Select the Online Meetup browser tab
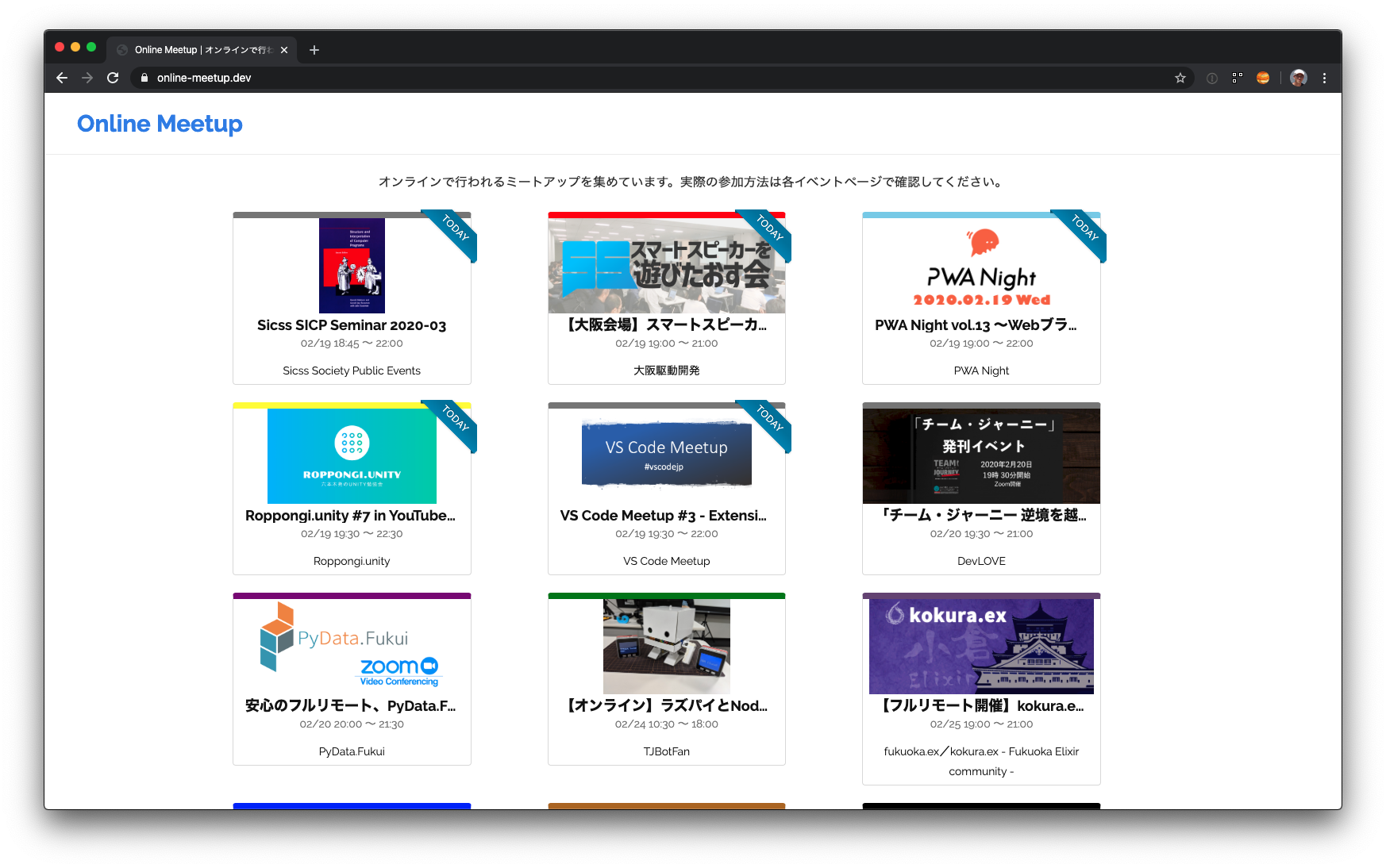Screen dimensions: 1386x868 click(x=202, y=50)
